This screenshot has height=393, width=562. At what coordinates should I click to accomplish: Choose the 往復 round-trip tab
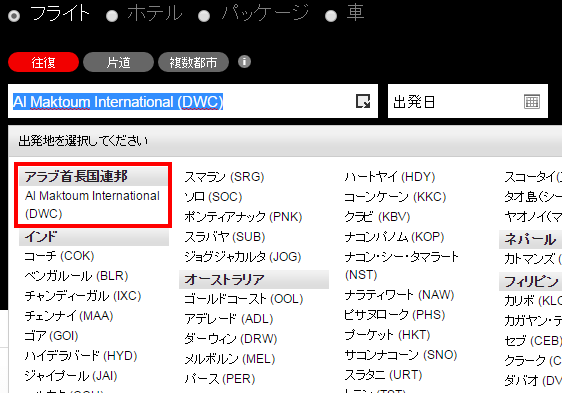[43, 62]
